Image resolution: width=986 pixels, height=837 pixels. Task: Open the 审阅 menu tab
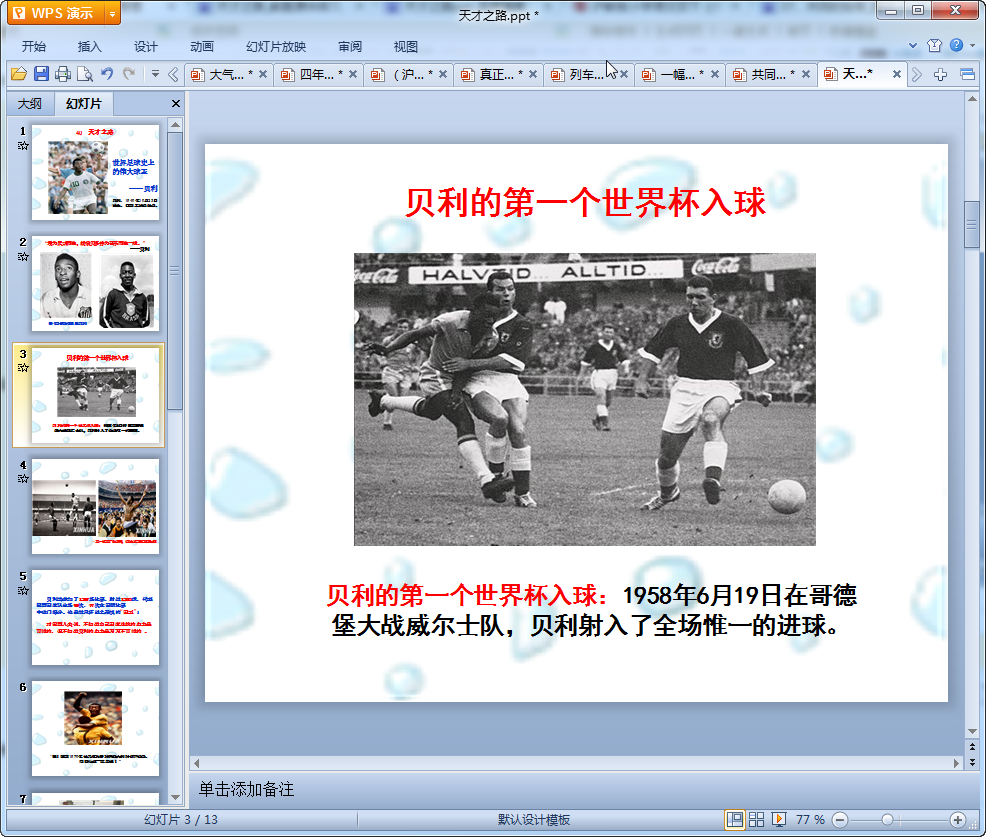click(x=350, y=47)
